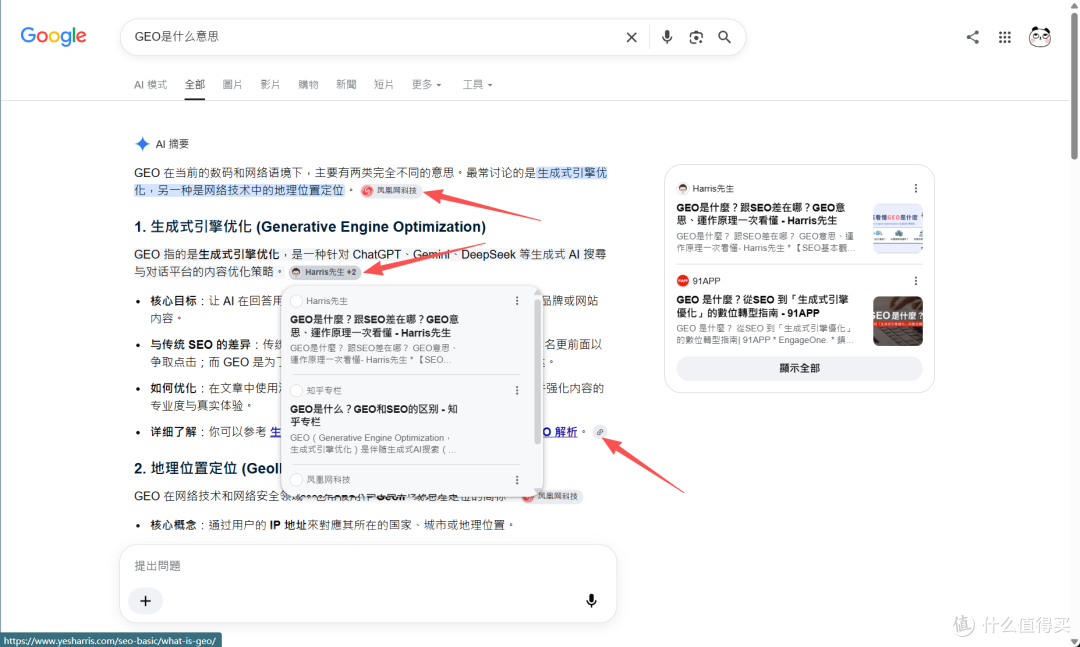Click the Harris先生 favicon in sidebar
1080x647 pixels.
coord(683,188)
